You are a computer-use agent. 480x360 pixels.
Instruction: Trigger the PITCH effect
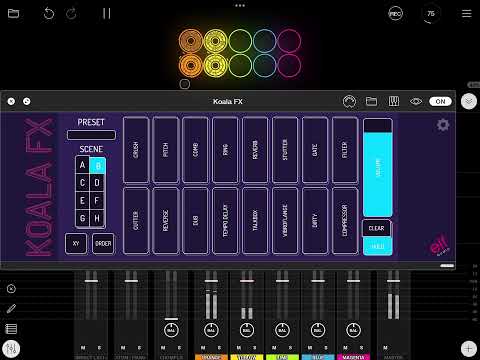click(x=166, y=150)
